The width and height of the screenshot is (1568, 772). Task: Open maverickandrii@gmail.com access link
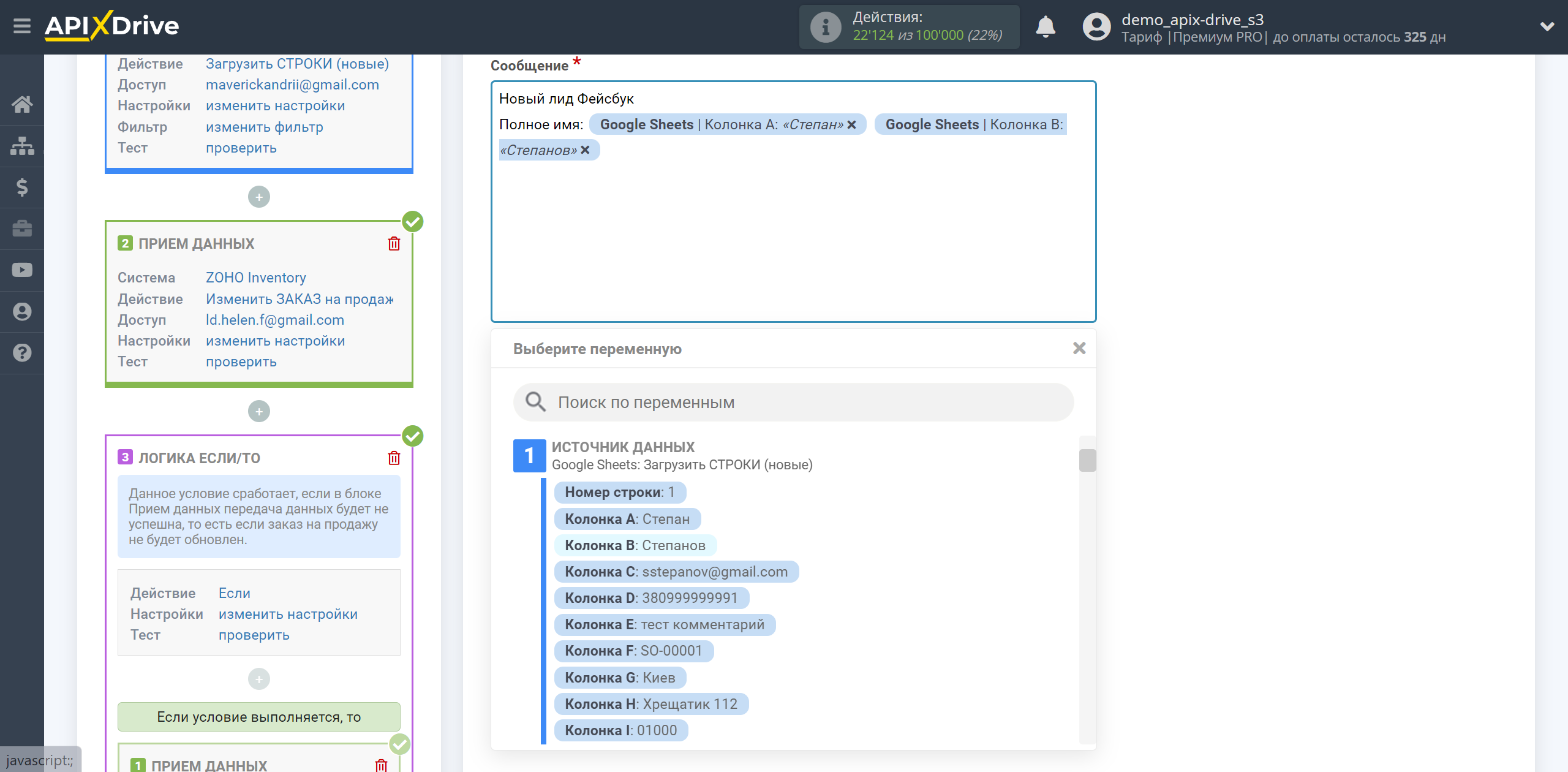coord(292,85)
